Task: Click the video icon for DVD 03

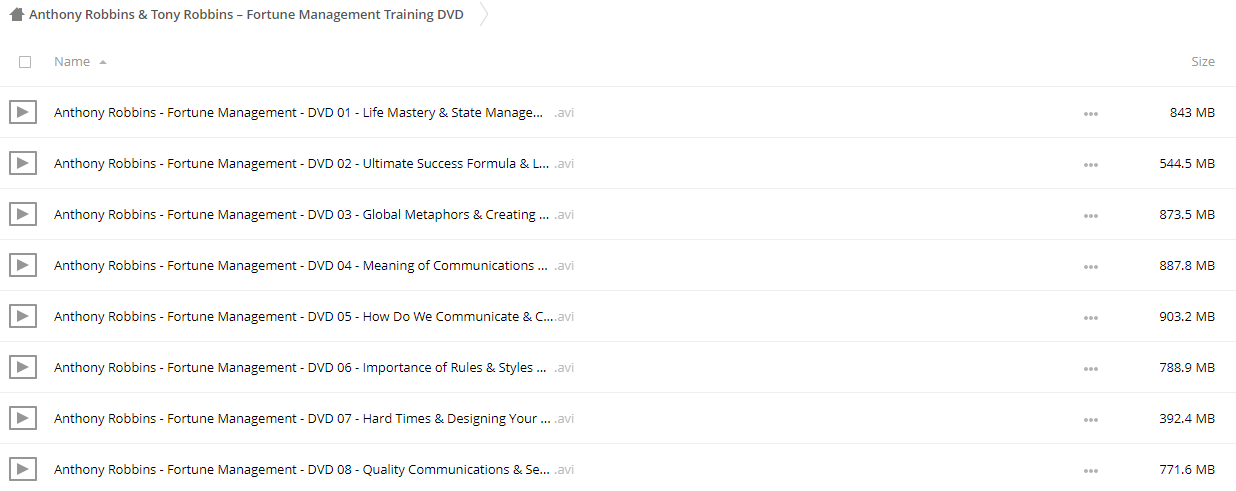Action: [x=23, y=214]
